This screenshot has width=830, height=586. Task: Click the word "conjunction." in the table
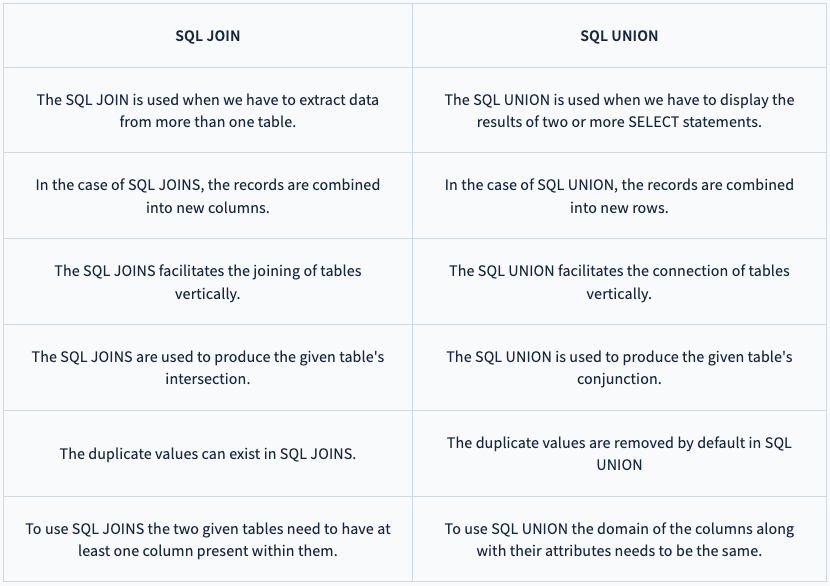coord(619,380)
